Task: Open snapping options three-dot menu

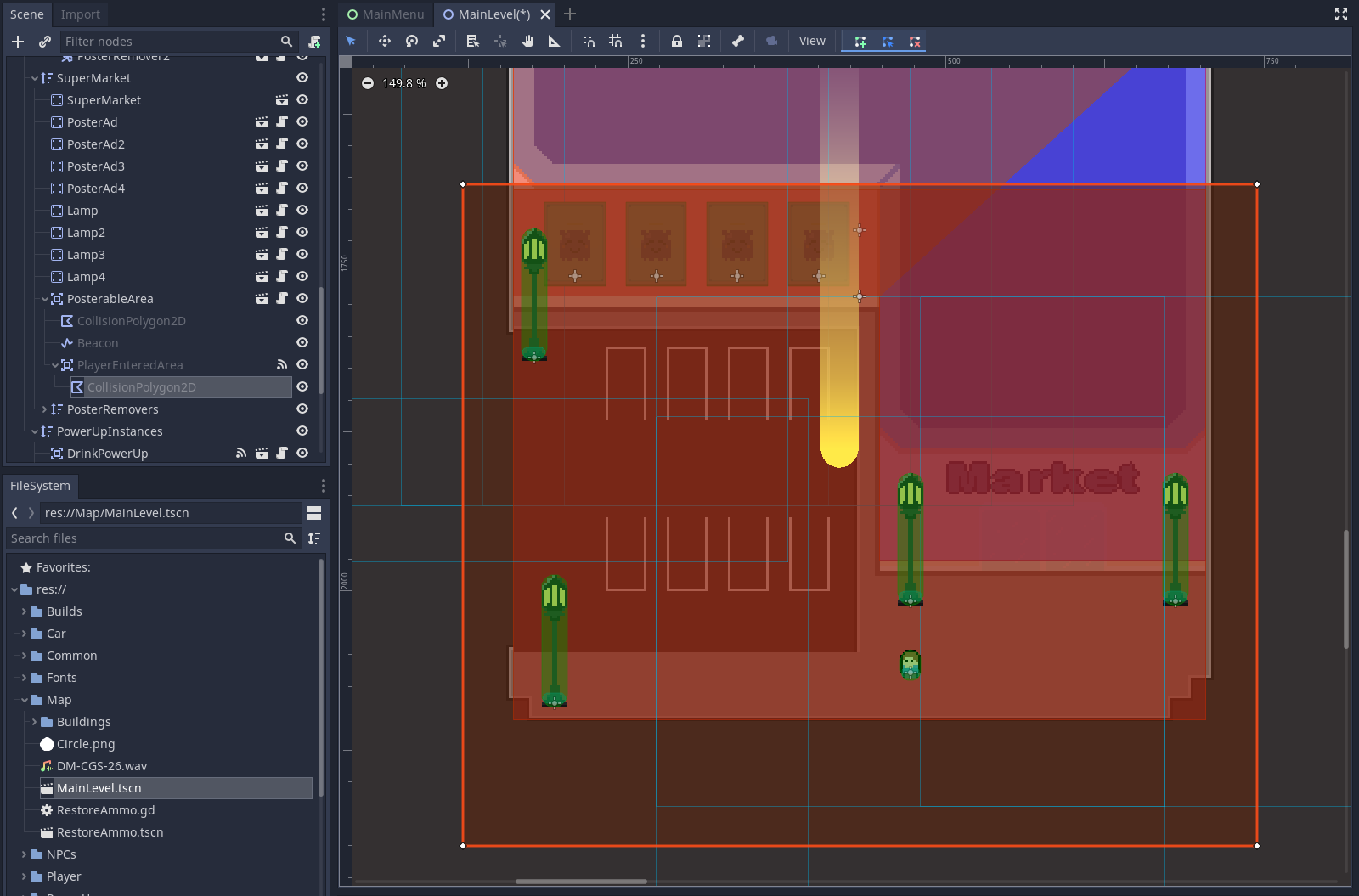Action: pyautogui.click(x=643, y=41)
